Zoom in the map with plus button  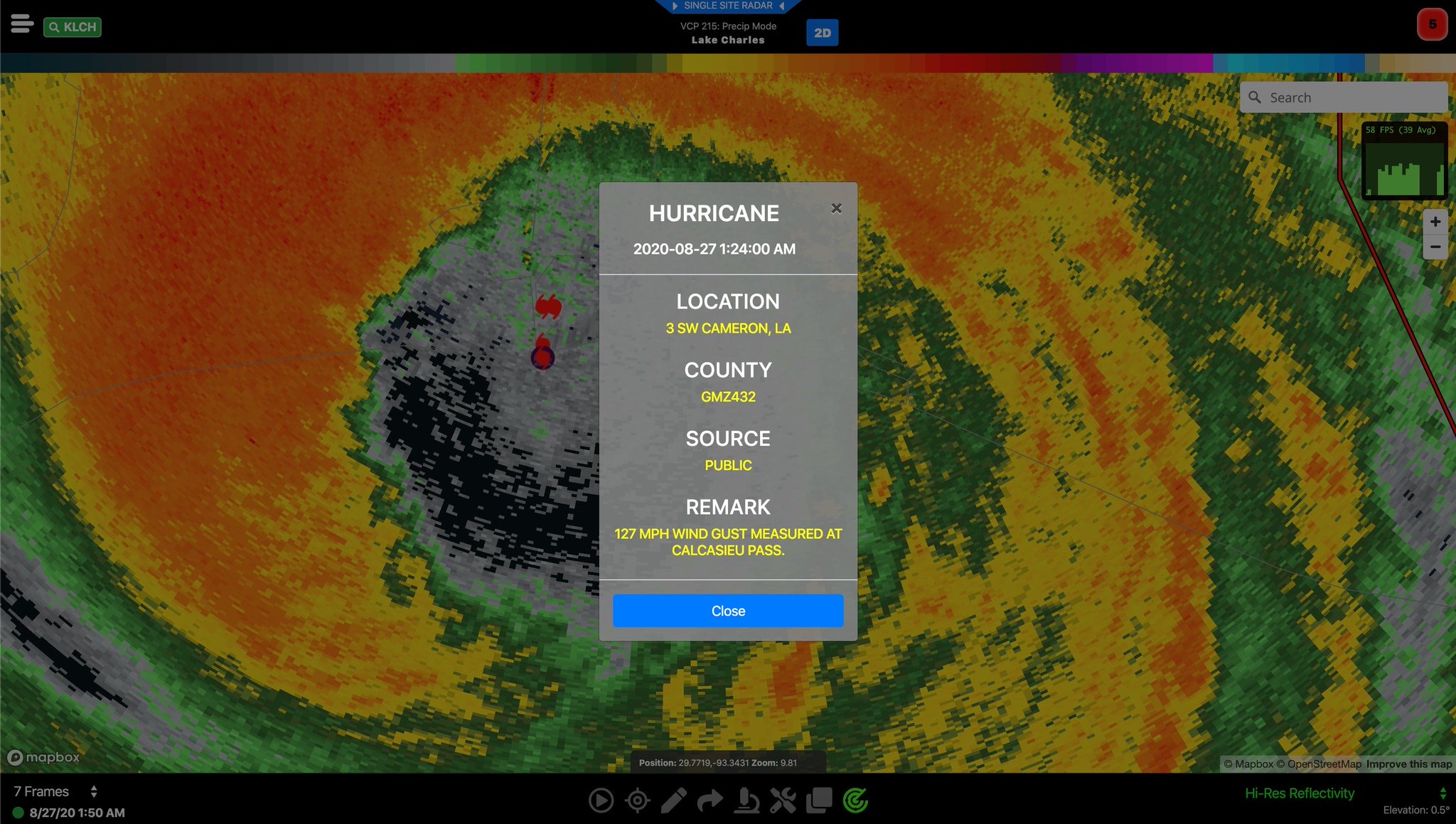[x=1435, y=222]
